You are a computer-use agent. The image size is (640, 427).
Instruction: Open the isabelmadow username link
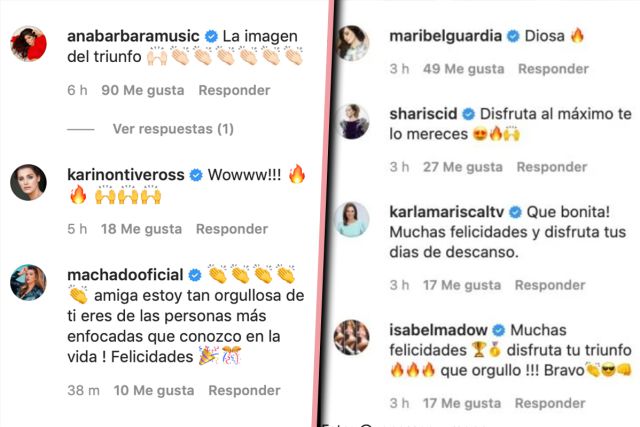click(x=438, y=330)
